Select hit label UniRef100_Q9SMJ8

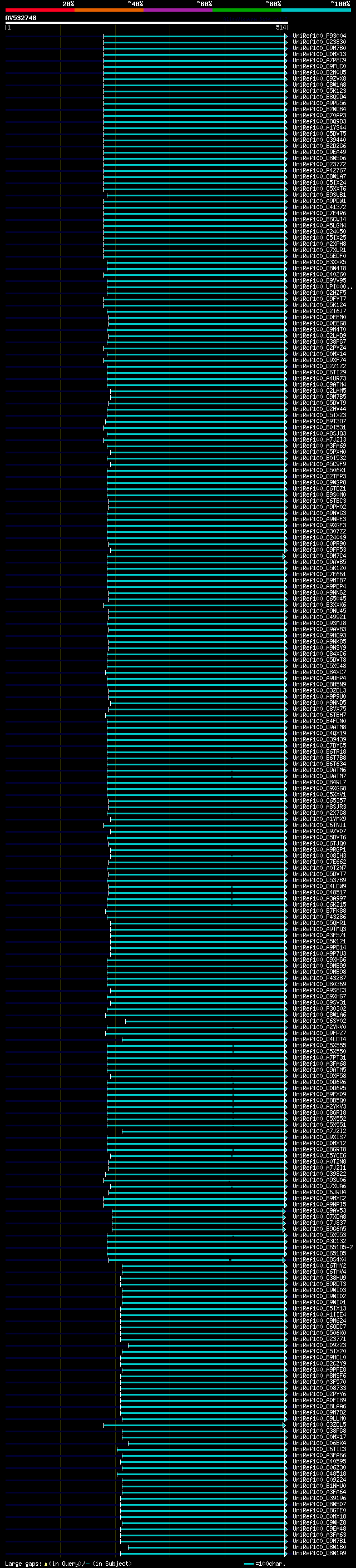pyautogui.click(x=319, y=624)
